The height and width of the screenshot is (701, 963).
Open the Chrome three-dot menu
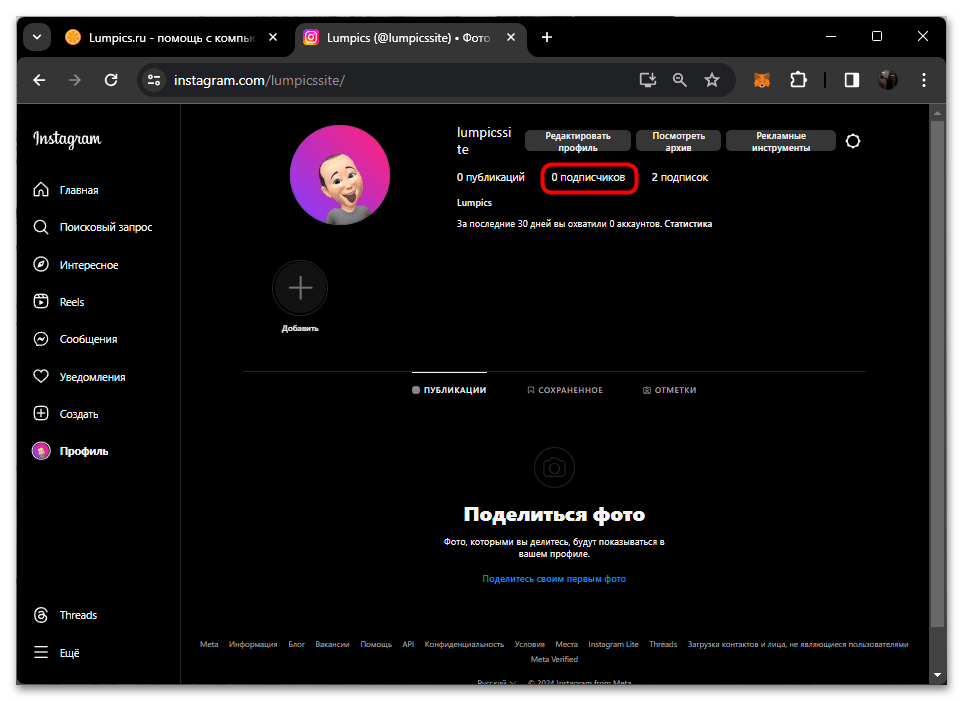(x=923, y=80)
